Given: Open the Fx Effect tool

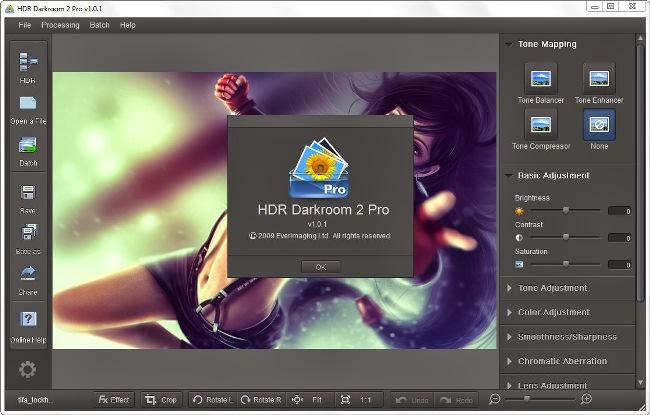Looking at the screenshot, I should [x=114, y=400].
